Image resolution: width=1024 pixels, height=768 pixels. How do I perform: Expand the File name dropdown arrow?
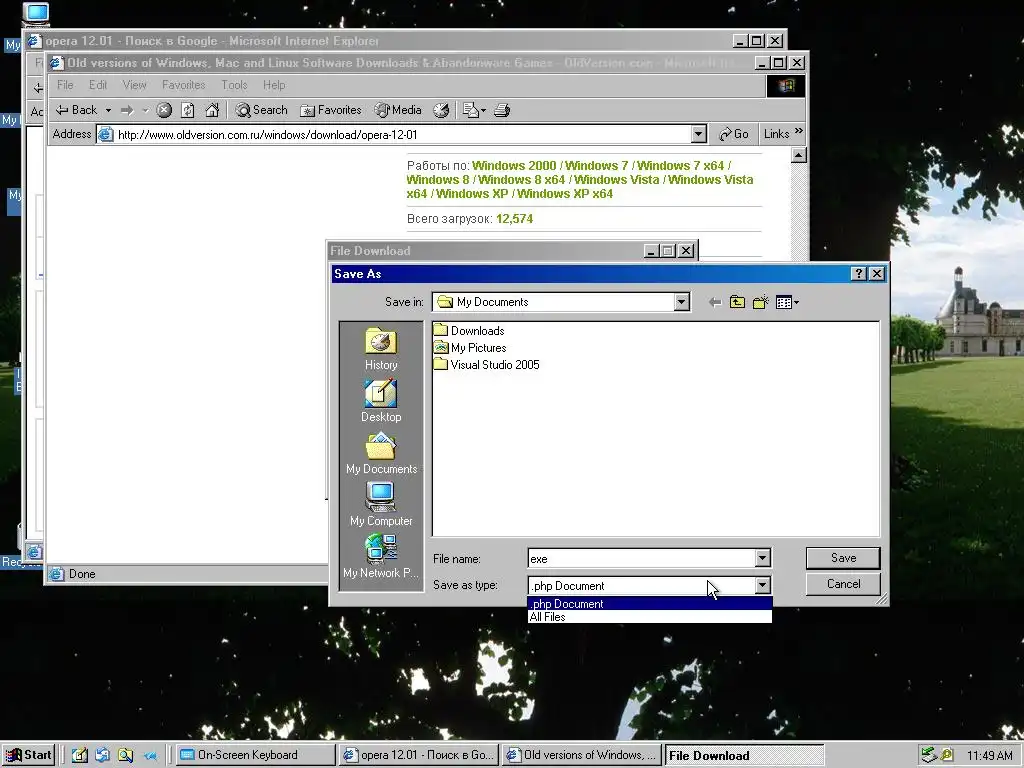point(762,558)
